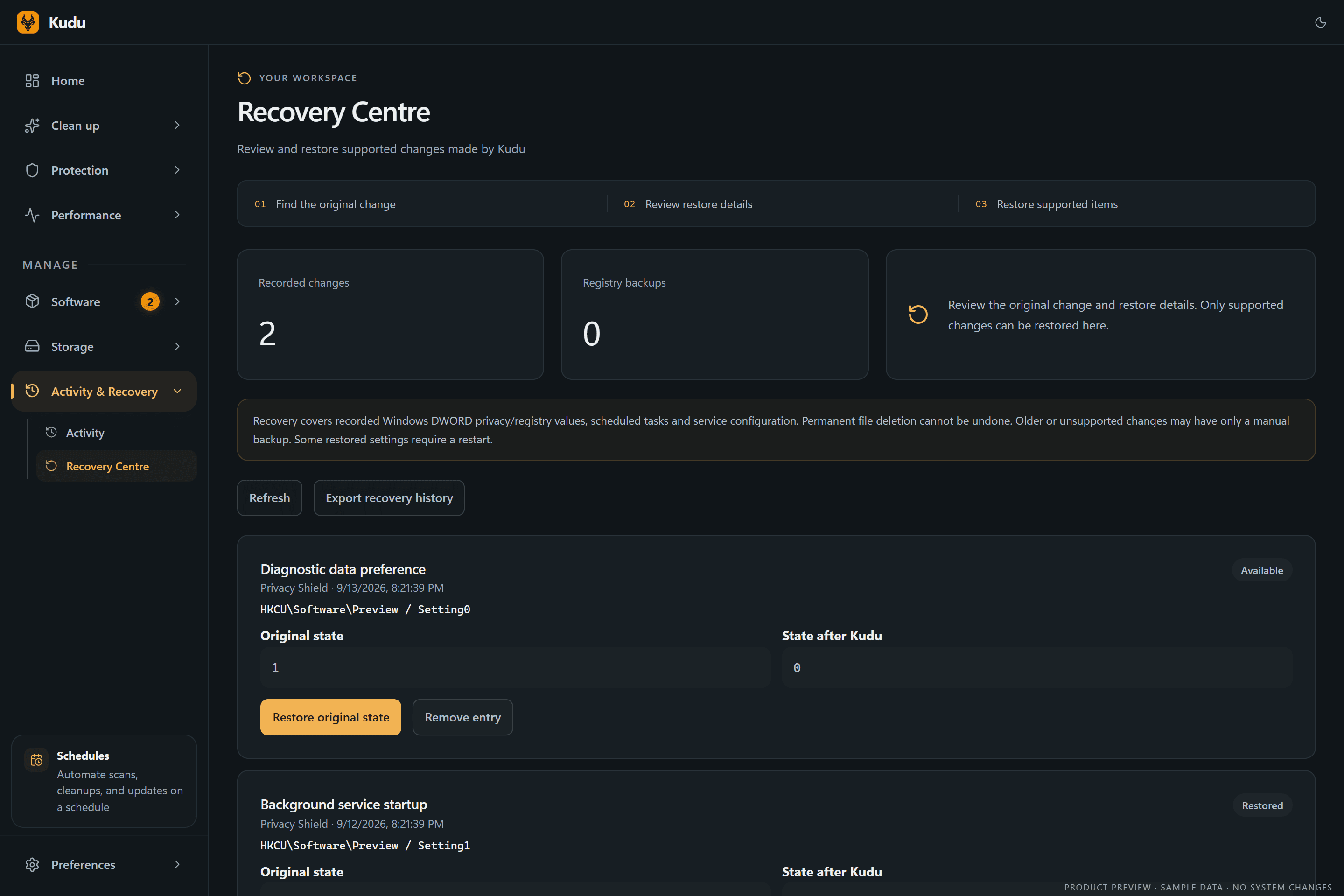Click the Performance pulse icon
Image resolution: width=1344 pixels, height=896 pixels.
pos(32,215)
